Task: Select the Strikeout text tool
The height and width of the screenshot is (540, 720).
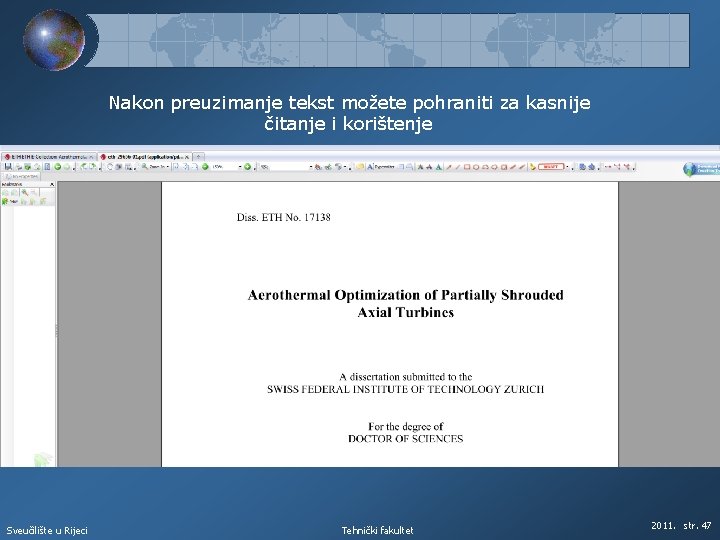Action: coord(429,167)
